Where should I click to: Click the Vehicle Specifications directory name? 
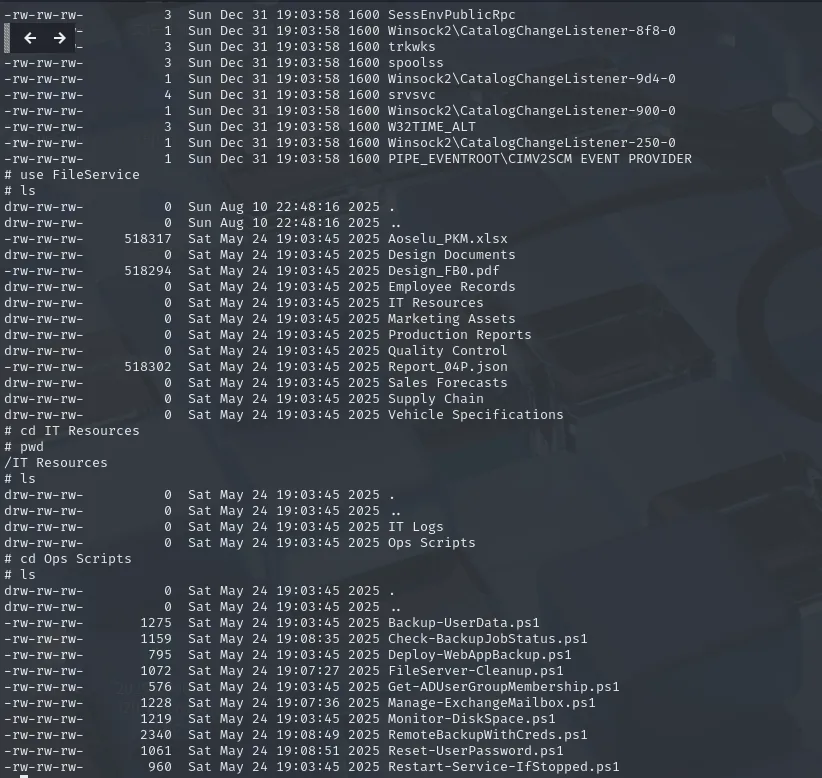tap(475, 415)
